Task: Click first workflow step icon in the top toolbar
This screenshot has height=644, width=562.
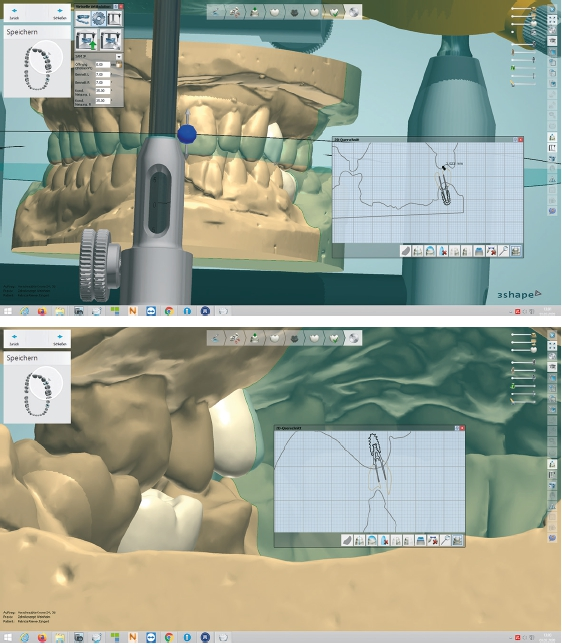Action: 215,12
